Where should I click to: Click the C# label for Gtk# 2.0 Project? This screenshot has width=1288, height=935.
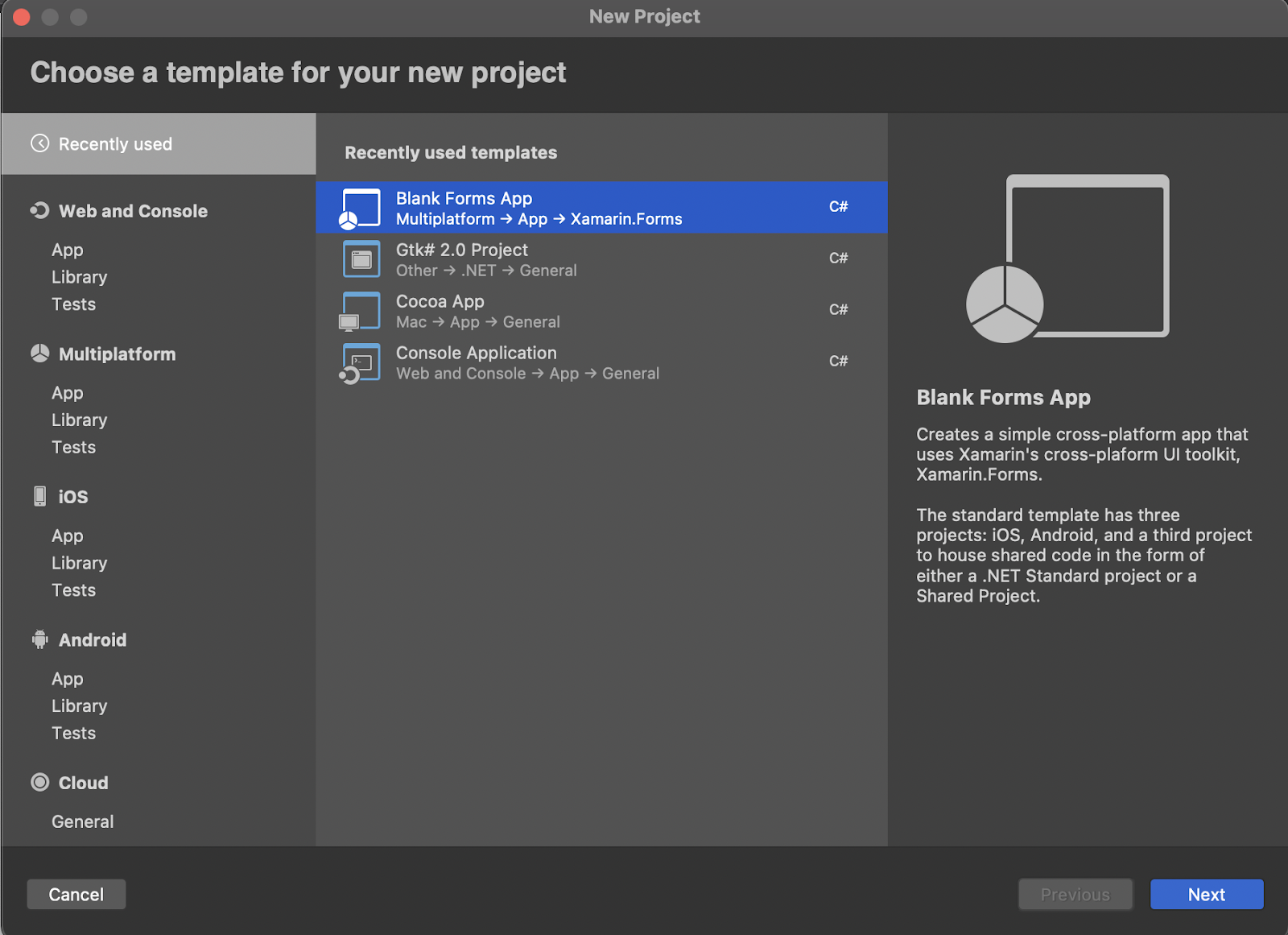[839, 258]
